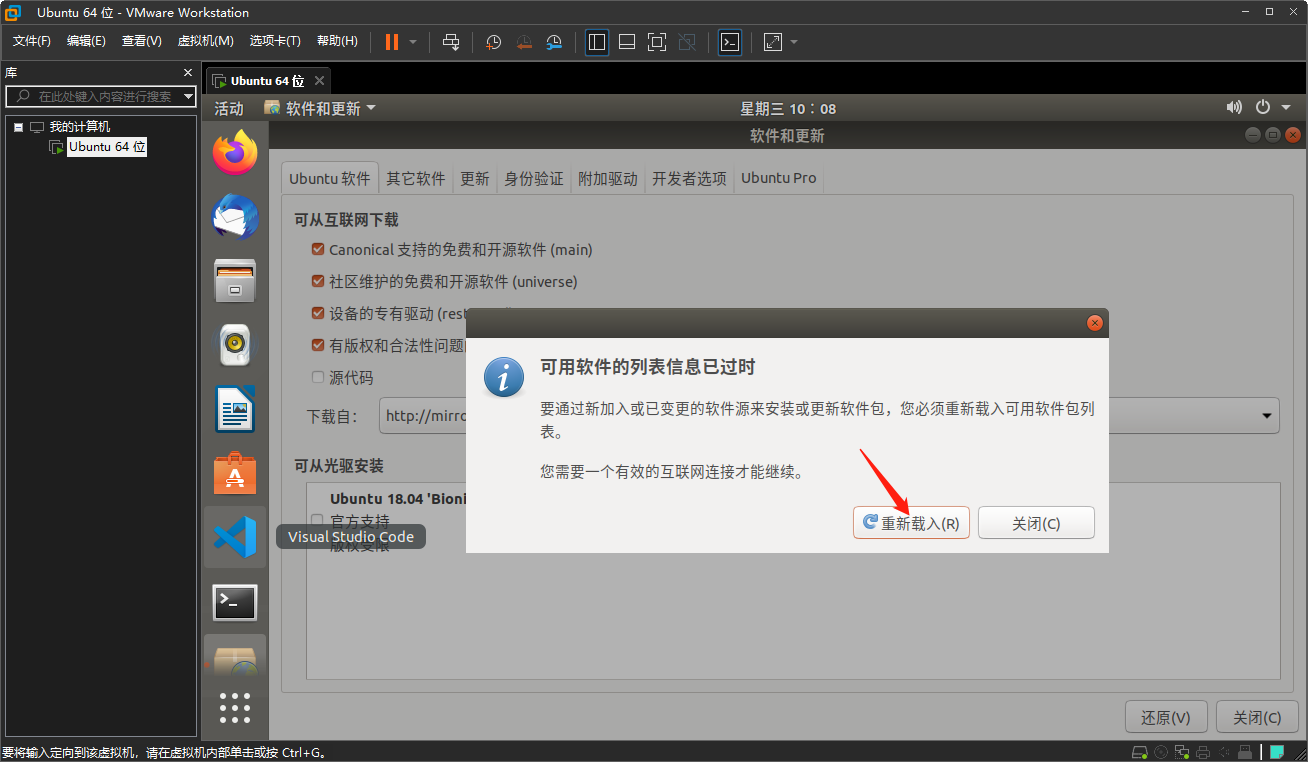Open Ubuntu Software store dock icon
The image size is (1308, 762).
235,473
